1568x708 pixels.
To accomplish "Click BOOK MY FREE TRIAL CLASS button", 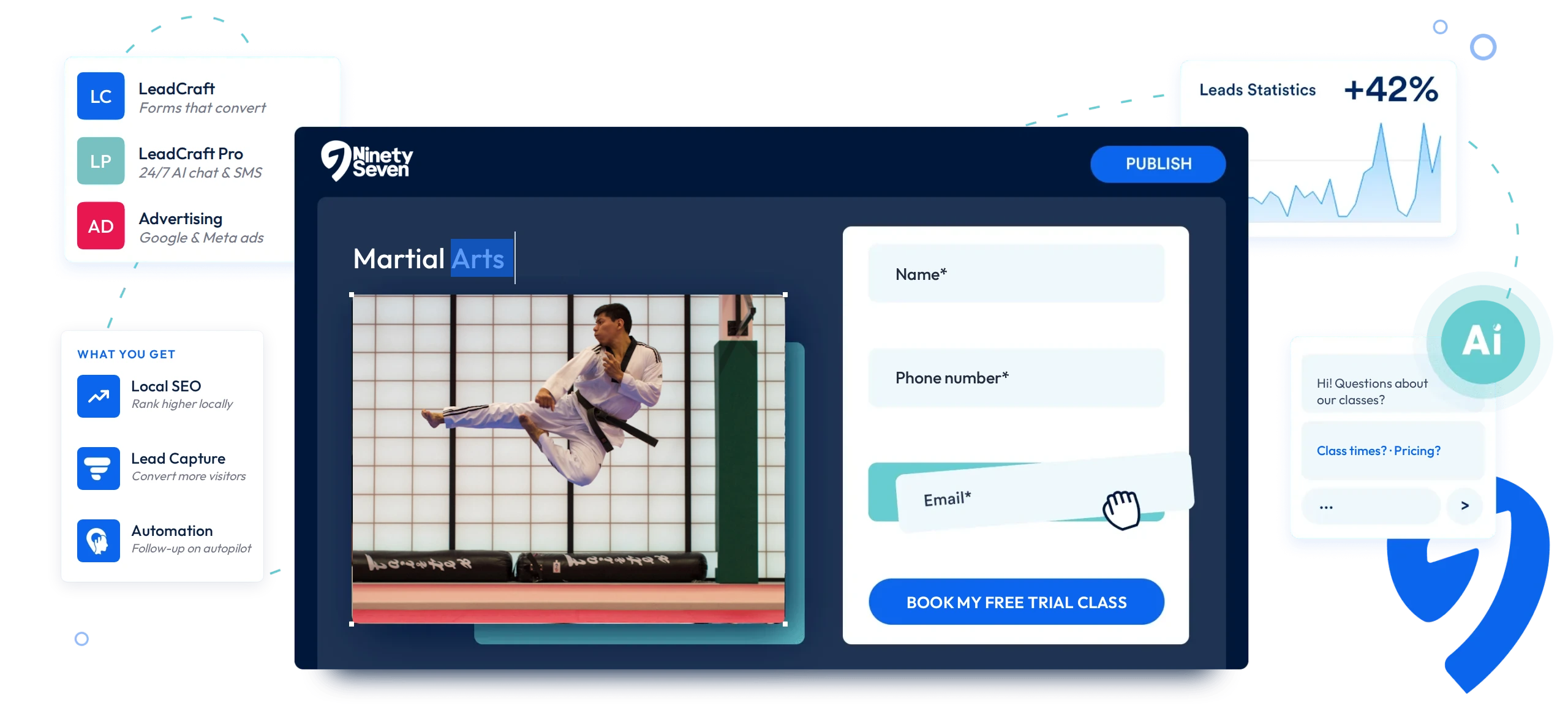I will (1016, 602).
